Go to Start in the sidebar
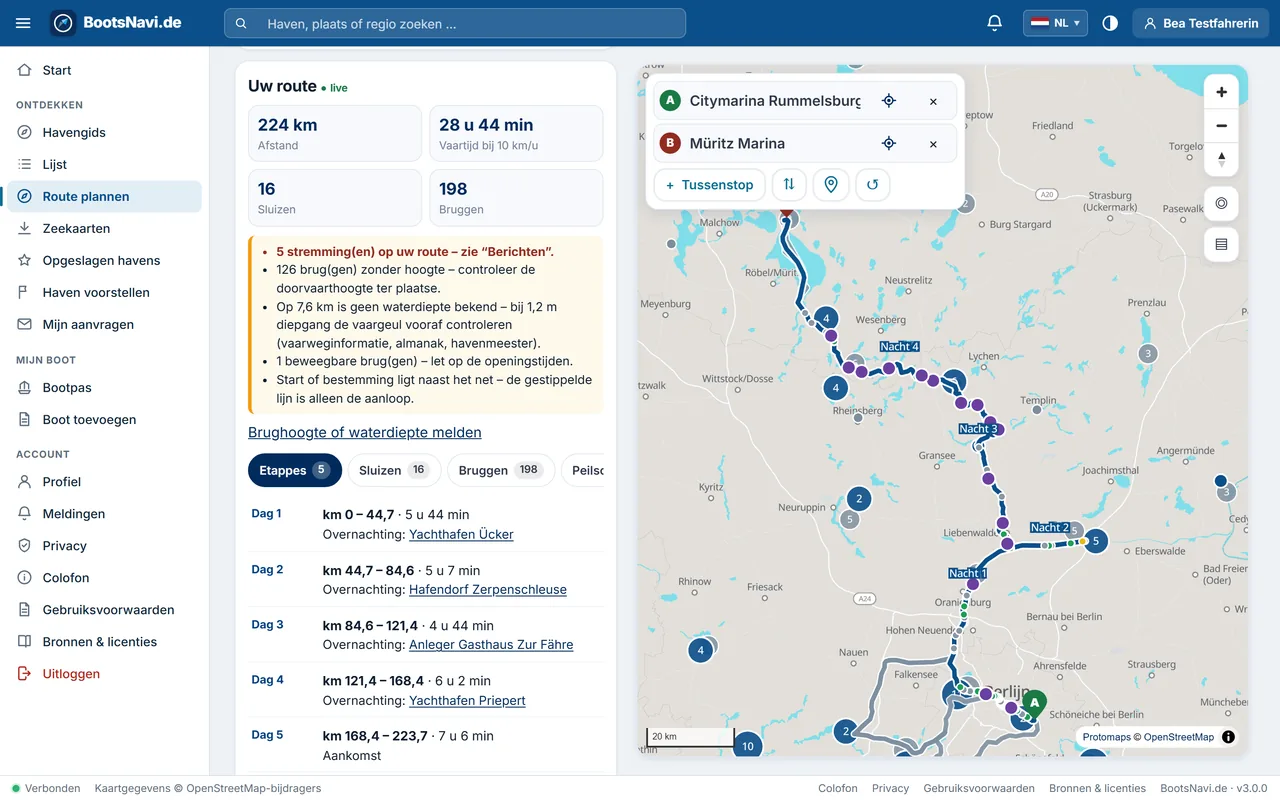This screenshot has height=800, width=1280. pyautogui.click(x=104, y=70)
